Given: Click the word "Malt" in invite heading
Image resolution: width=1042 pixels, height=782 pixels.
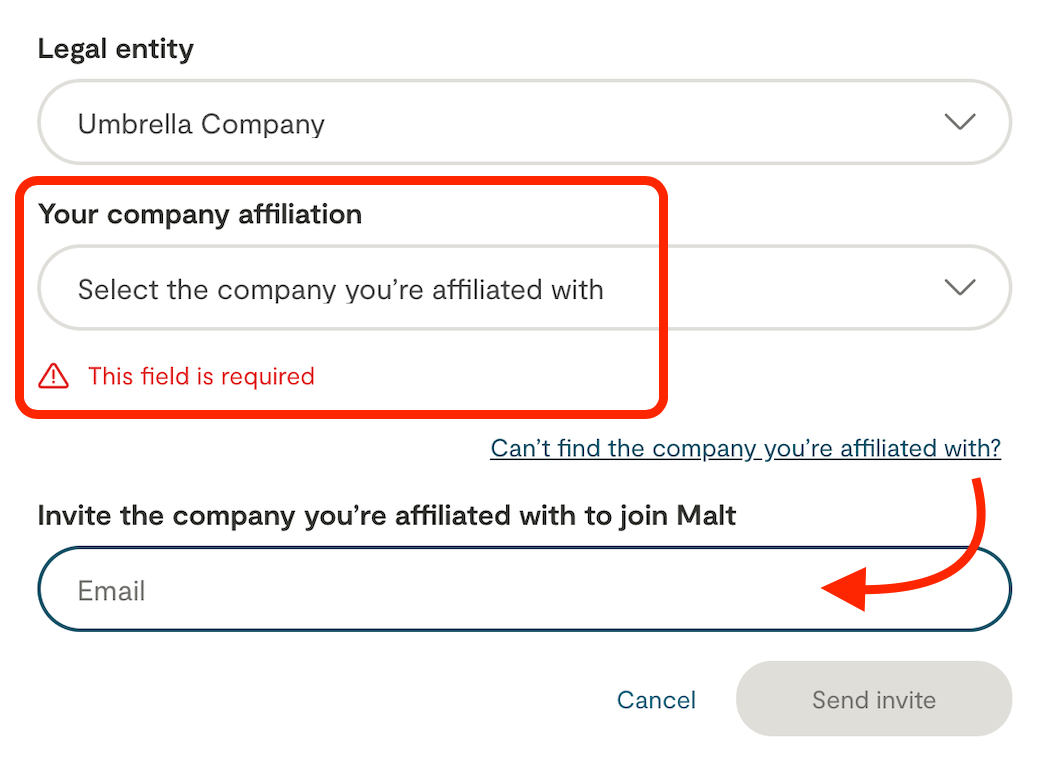Looking at the screenshot, I should tap(706, 516).
